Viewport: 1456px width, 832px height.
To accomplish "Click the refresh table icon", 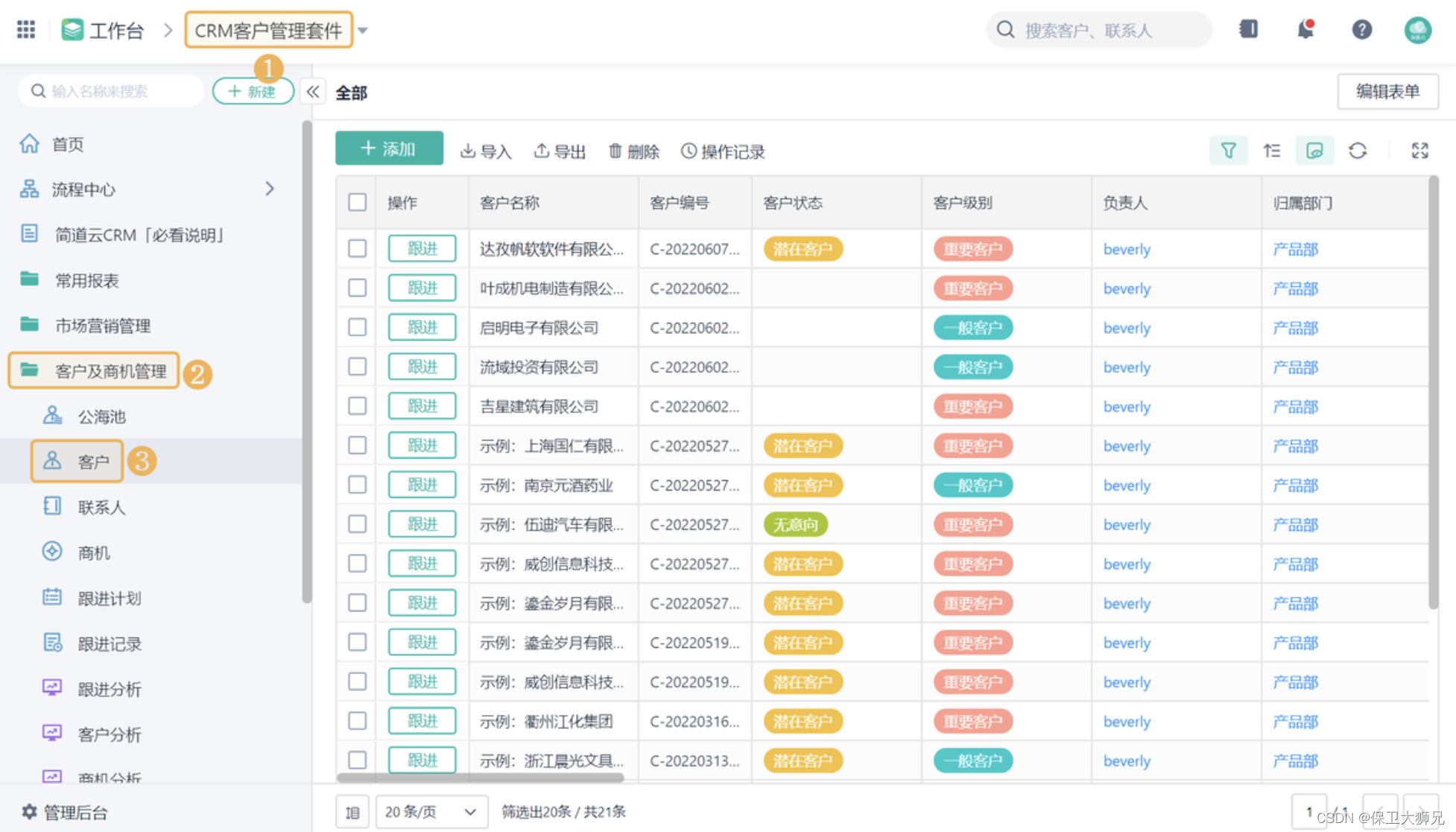I will 1358,151.
